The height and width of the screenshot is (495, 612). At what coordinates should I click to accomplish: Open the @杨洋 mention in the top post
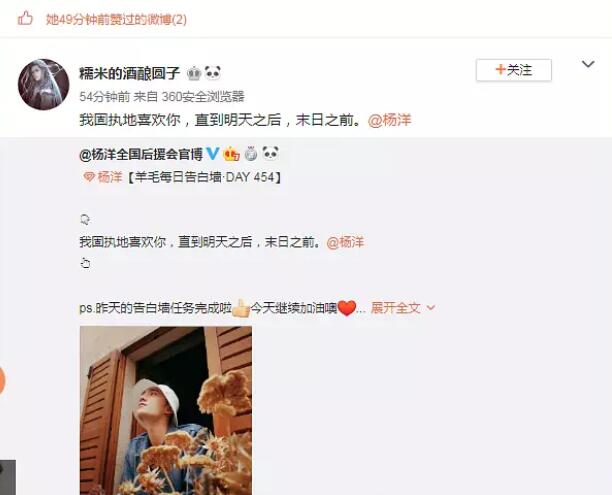[x=390, y=120]
